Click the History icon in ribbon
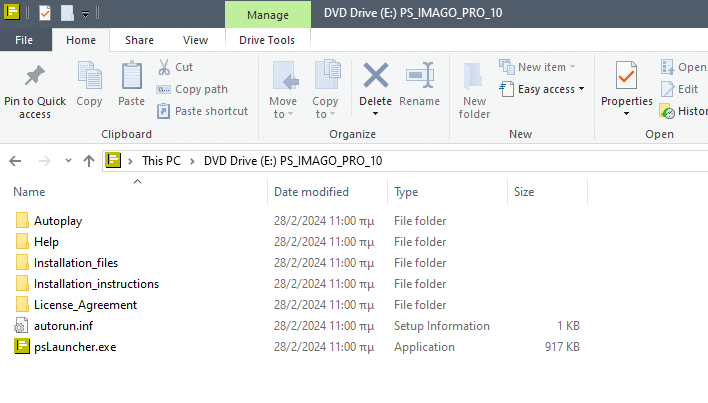The width and height of the screenshot is (708, 403). (667, 111)
